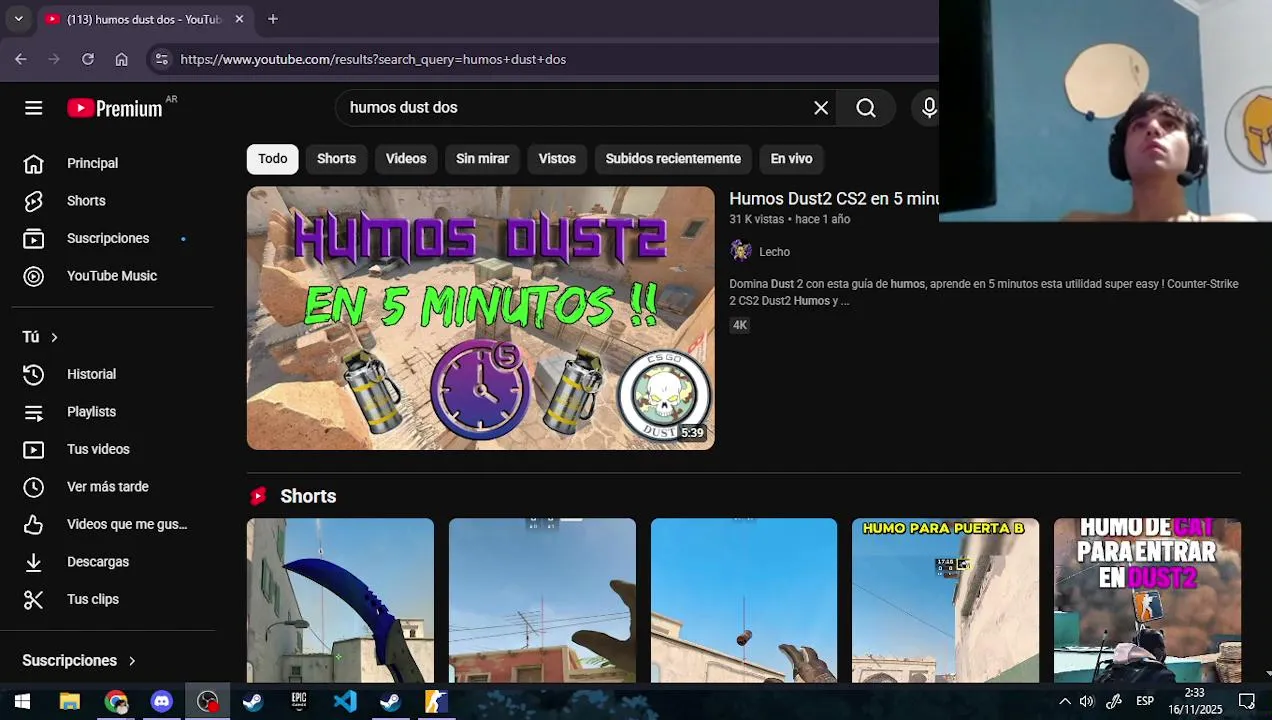Select the Vistos filter chip

tap(557, 159)
